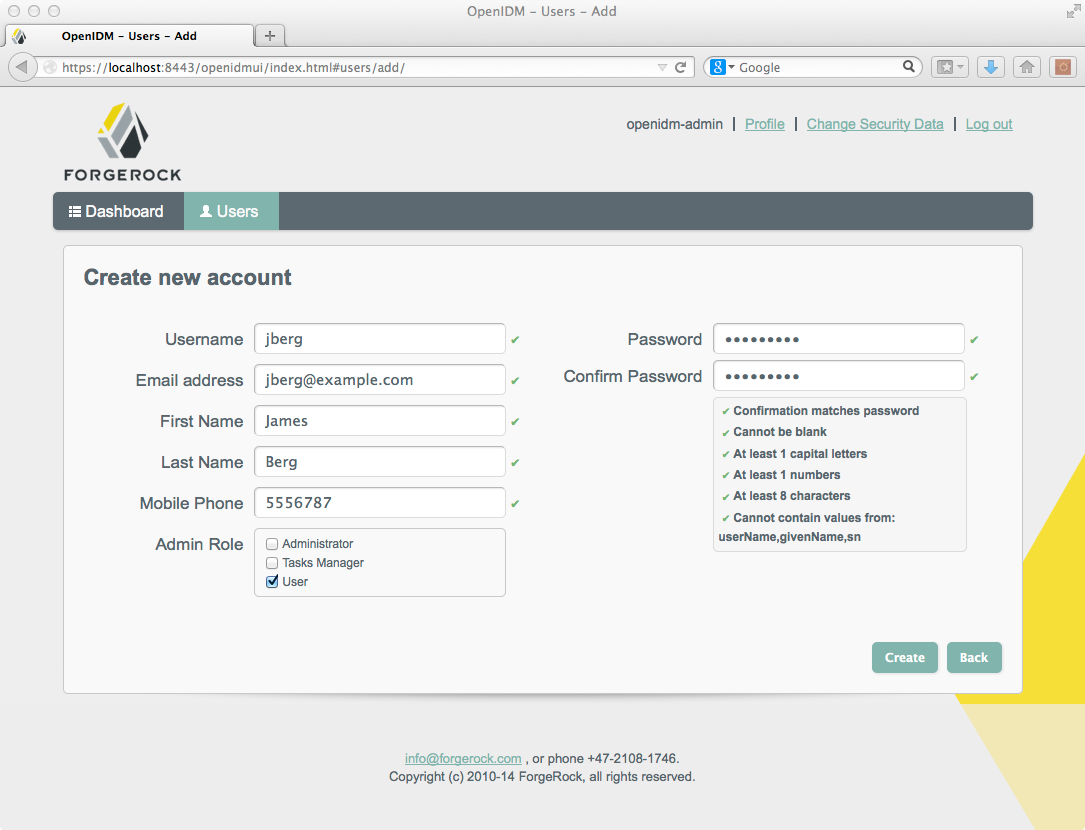Click the Password field
The image size is (1085, 830).
[839, 339]
